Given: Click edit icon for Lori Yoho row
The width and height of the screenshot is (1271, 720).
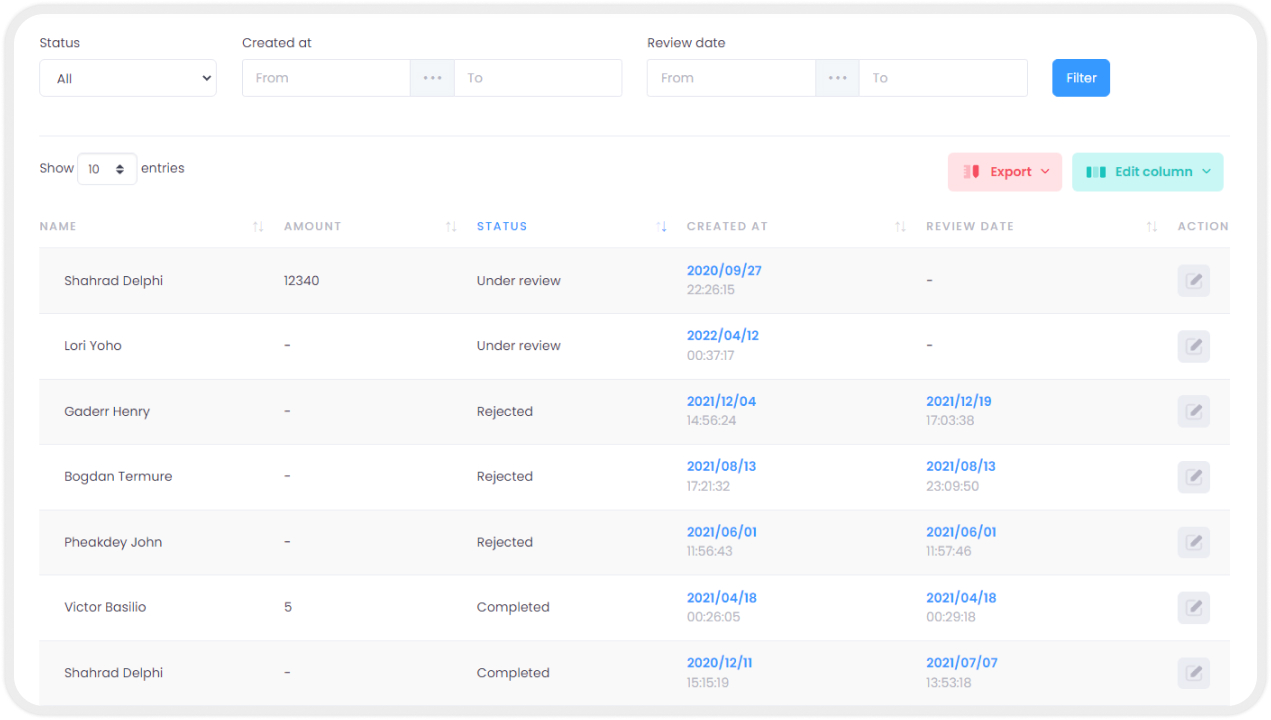Looking at the screenshot, I should coord(1193,347).
